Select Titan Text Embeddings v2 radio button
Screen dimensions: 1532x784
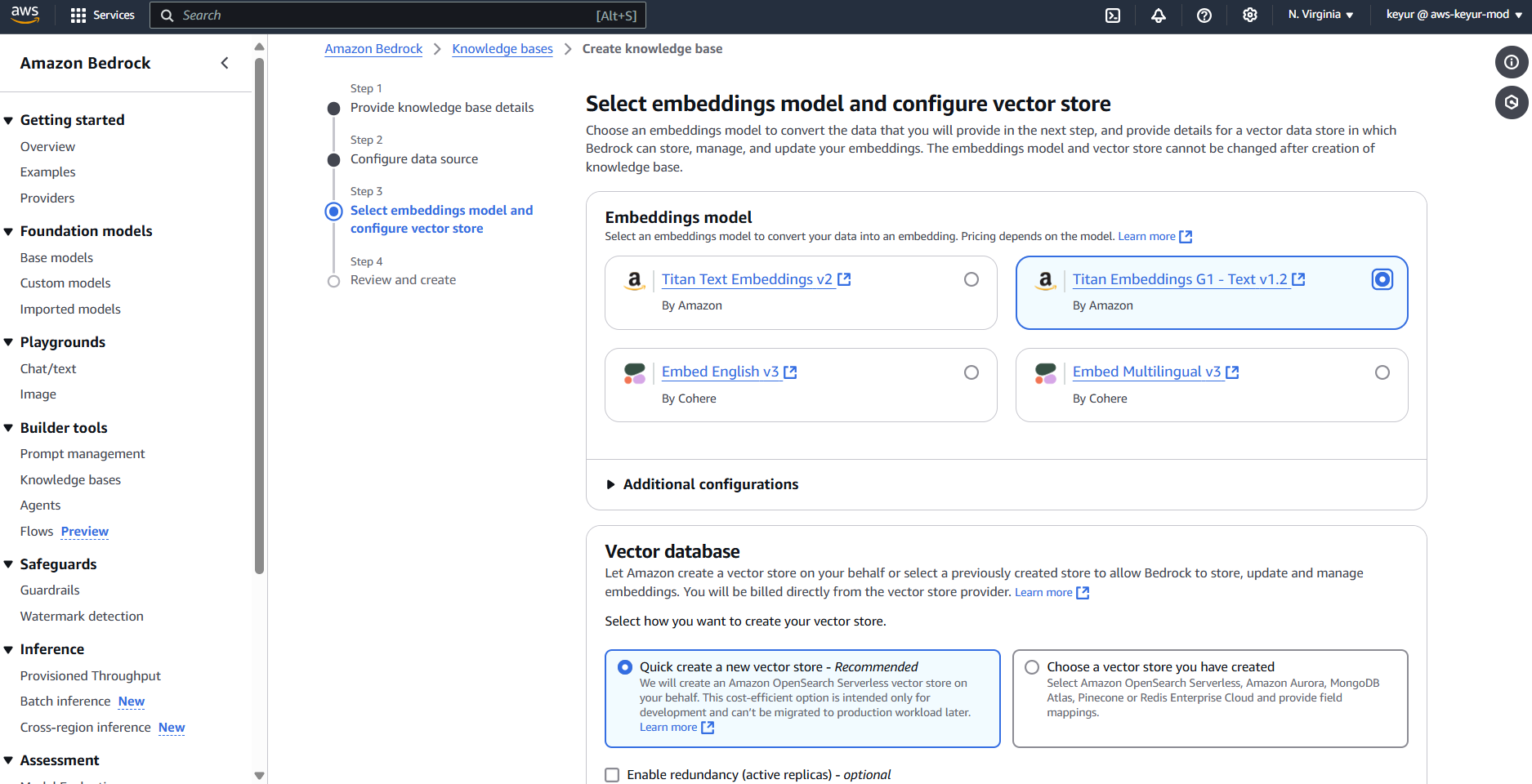(x=971, y=279)
